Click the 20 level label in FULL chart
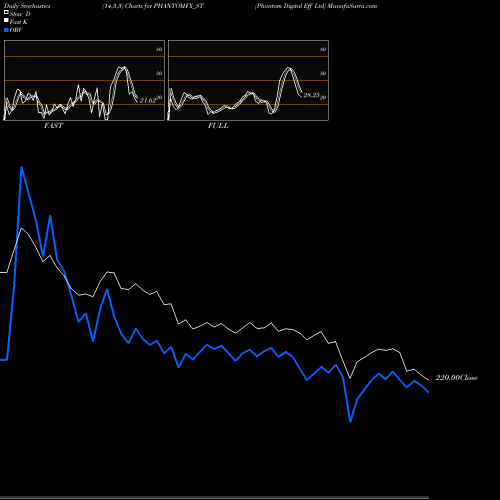500x500 pixels. [323, 97]
